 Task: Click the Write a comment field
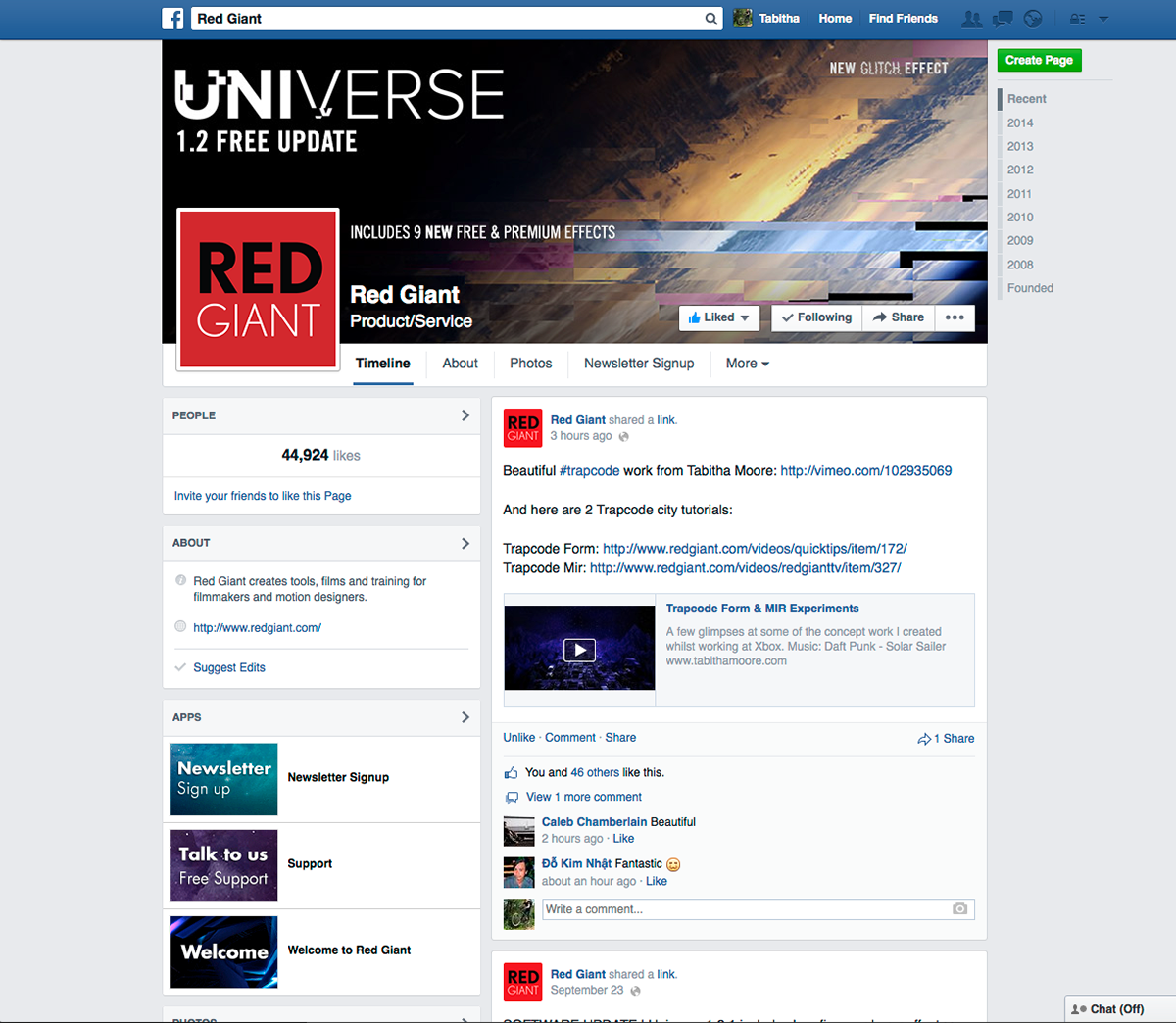(x=759, y=909)
